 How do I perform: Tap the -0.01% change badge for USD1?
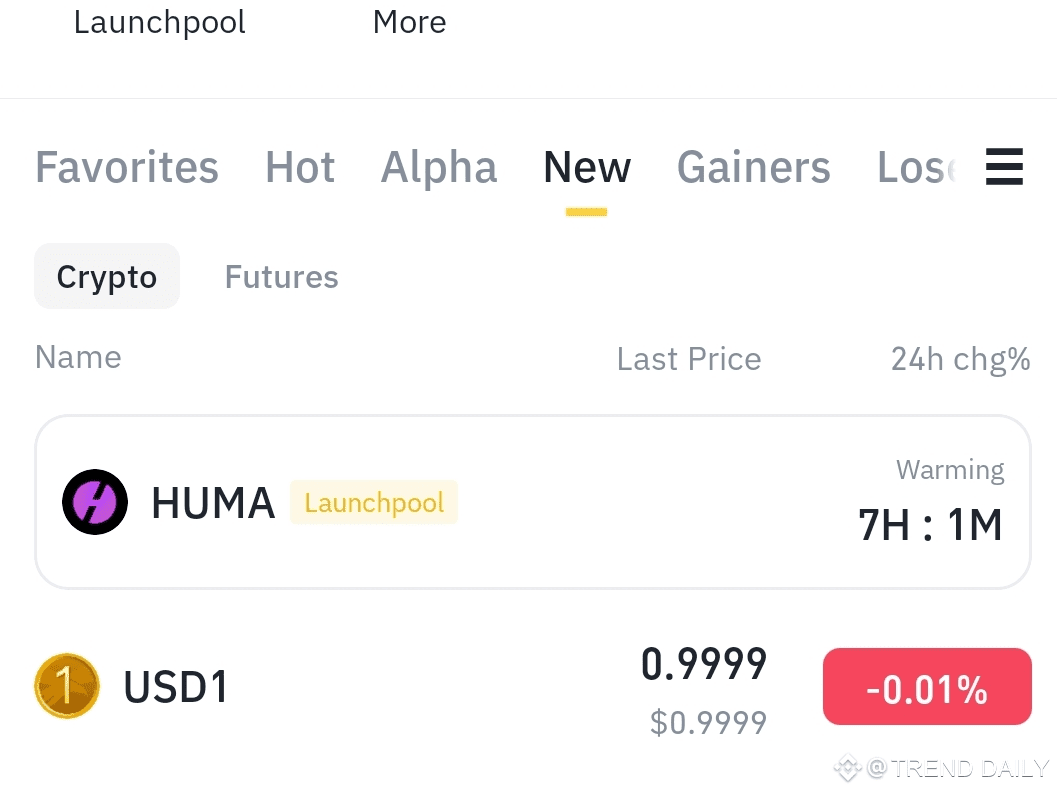[x=926, y=686]
